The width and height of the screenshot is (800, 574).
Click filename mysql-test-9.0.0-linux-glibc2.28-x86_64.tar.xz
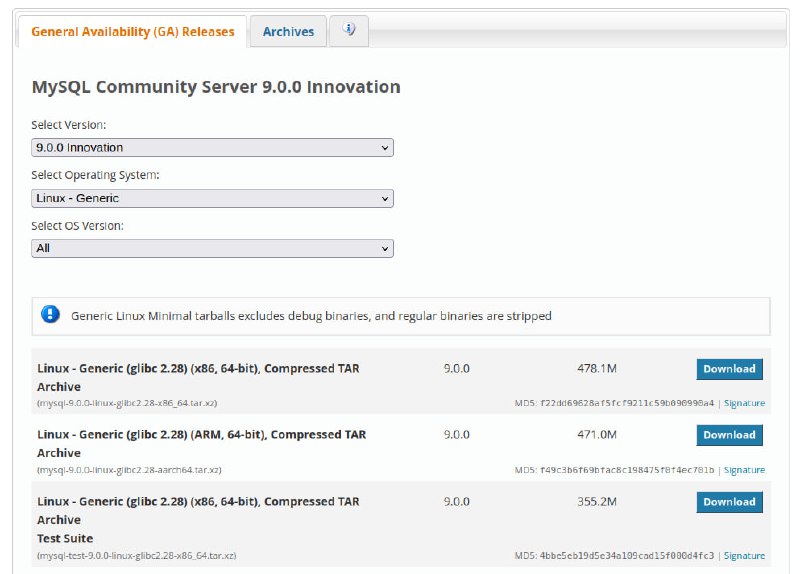(x=137, y=556)
